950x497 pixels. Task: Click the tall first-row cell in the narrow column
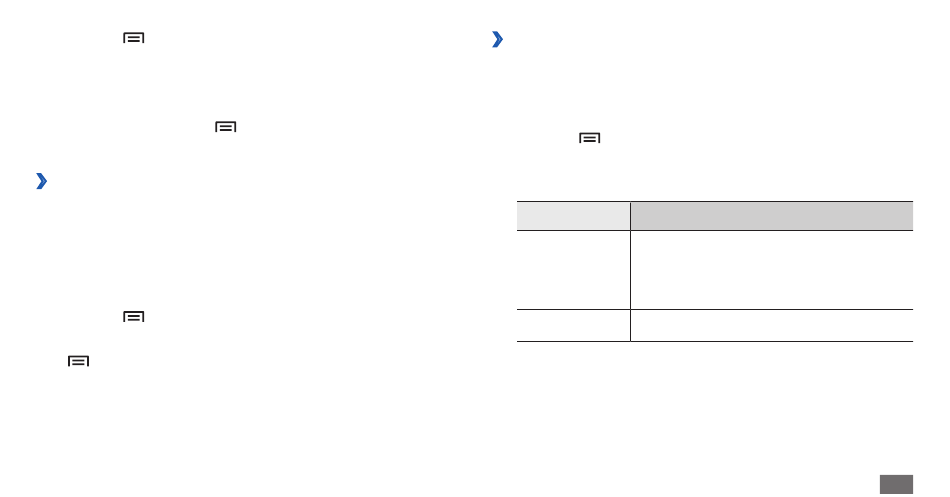point(573,270)
